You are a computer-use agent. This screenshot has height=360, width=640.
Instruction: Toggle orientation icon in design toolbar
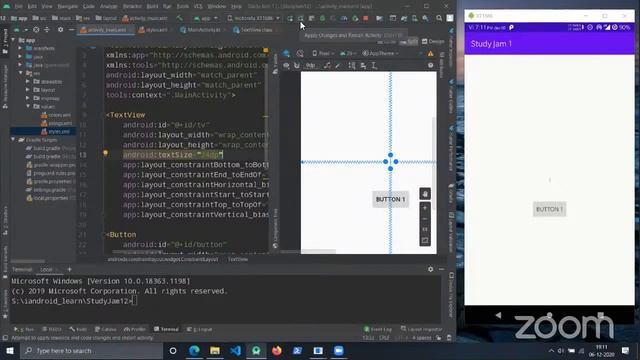pyautogui.click(x=300, y=53)
